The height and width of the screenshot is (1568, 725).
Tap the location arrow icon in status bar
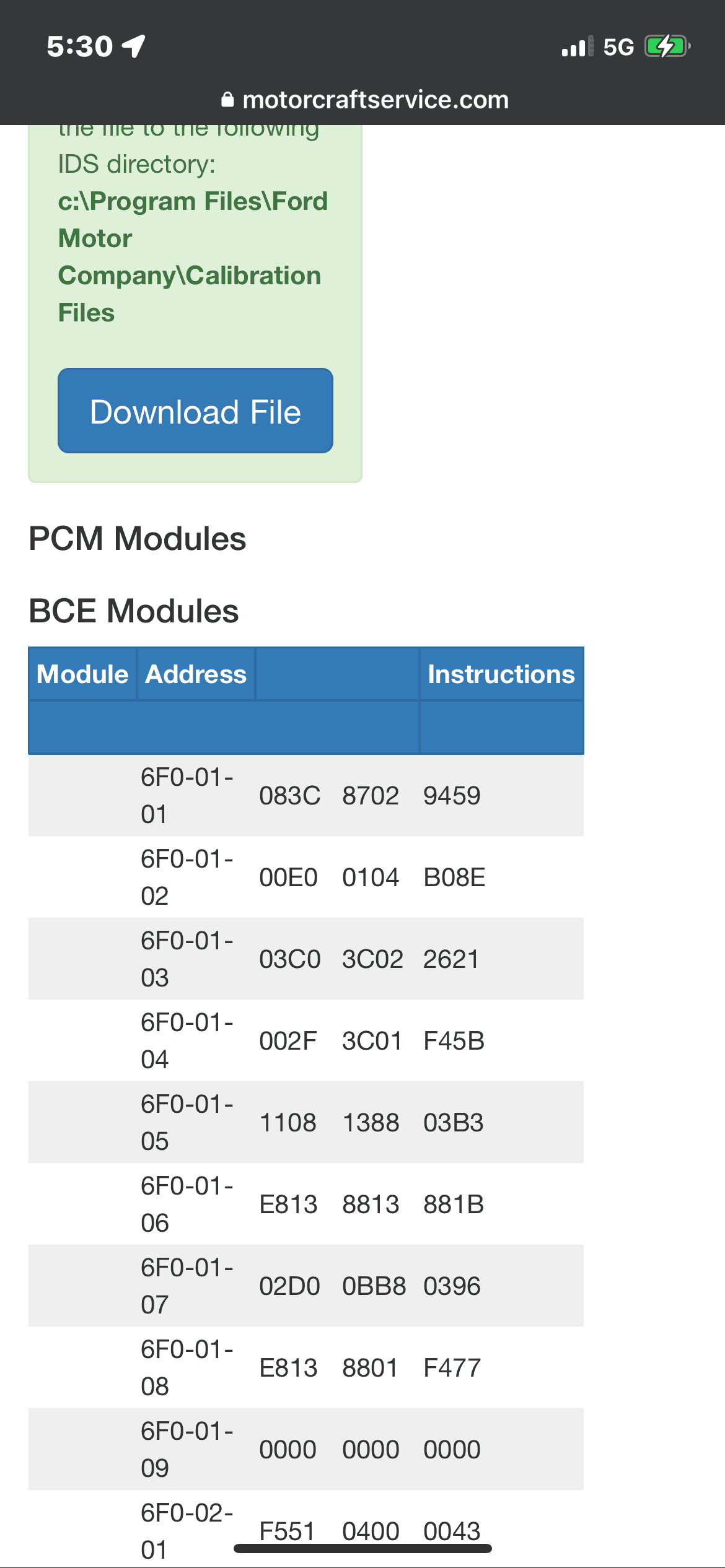click(134, 46)
